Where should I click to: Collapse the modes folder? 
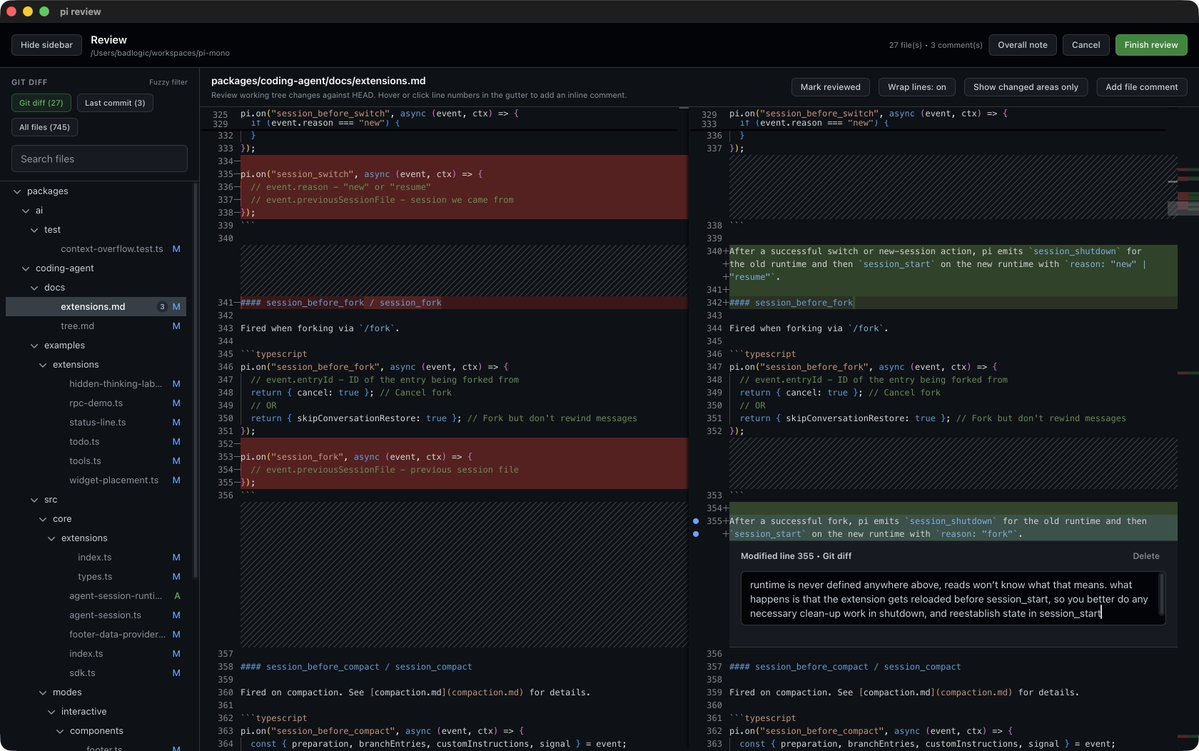[x=42, y=692]
